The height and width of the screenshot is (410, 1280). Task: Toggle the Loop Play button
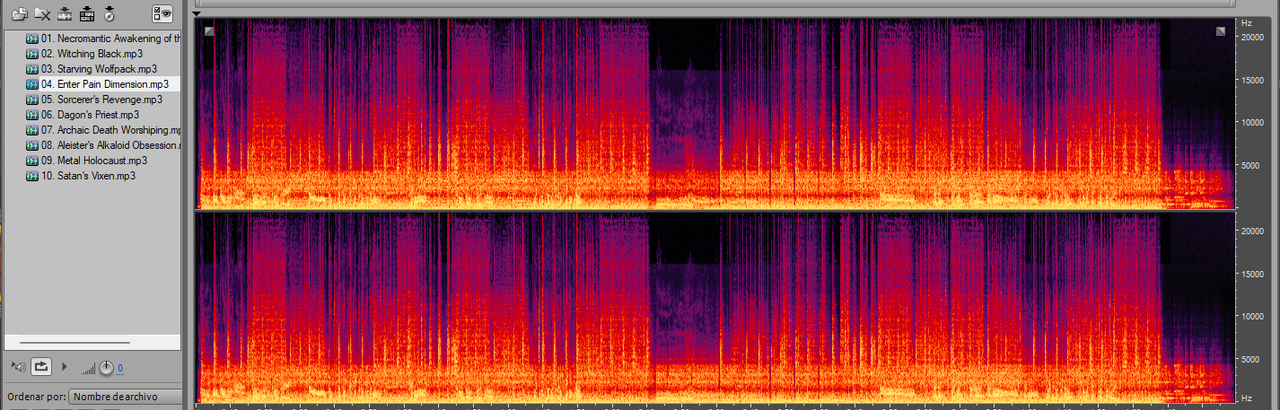[42, 367]
